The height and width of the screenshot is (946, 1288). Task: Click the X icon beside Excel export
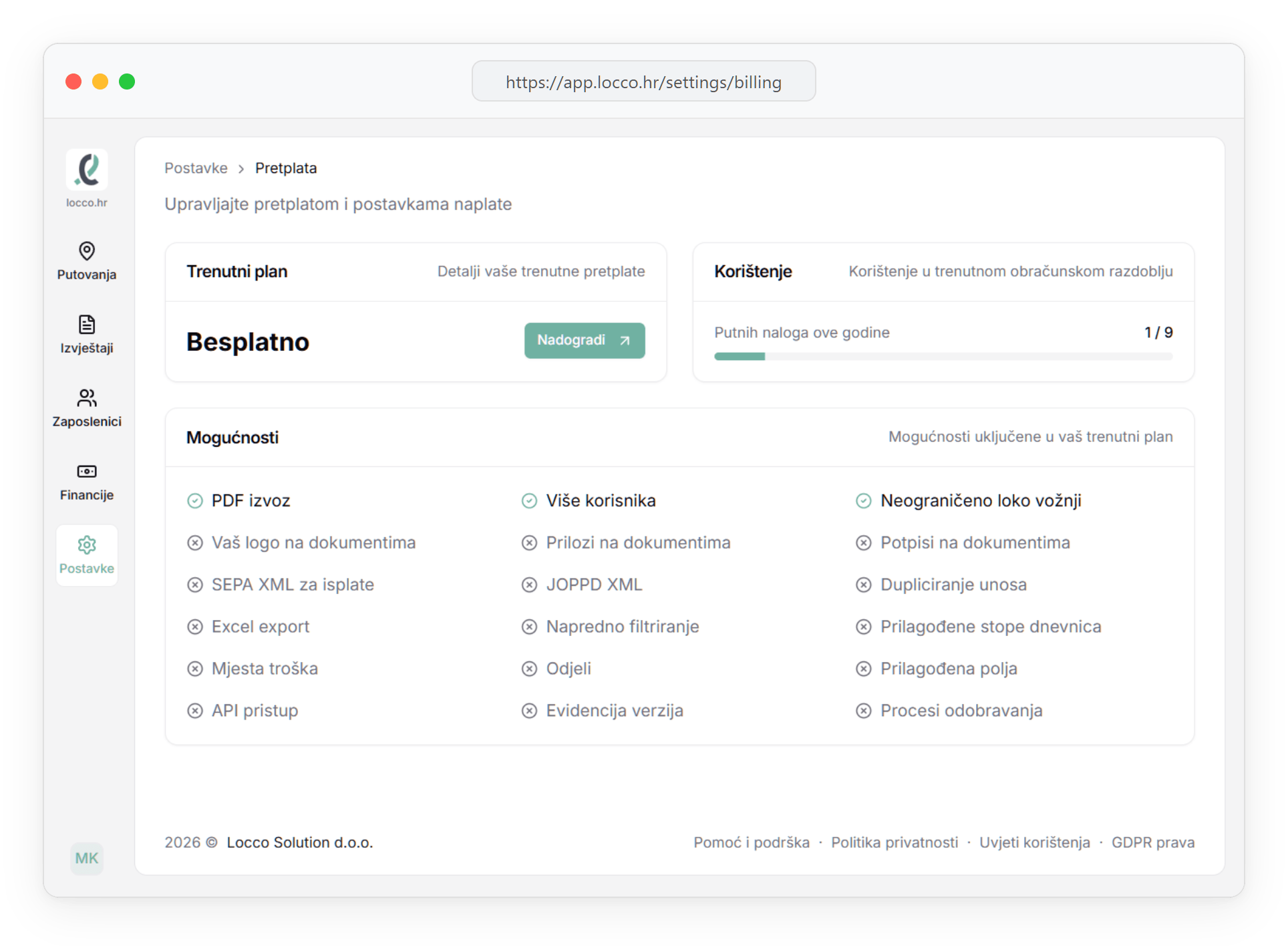195,627
